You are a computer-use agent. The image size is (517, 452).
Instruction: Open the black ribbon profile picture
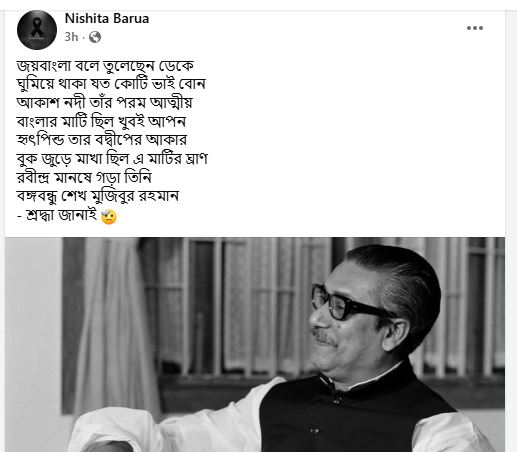37,30
